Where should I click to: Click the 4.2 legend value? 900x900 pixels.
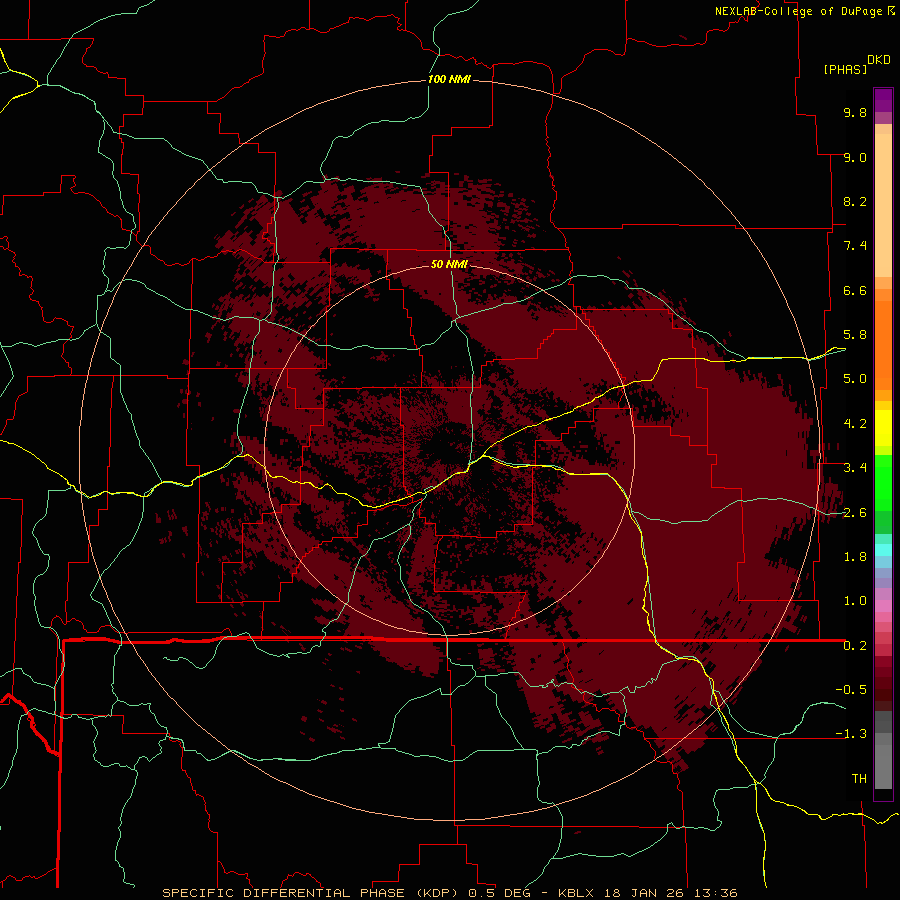point(855,424)
